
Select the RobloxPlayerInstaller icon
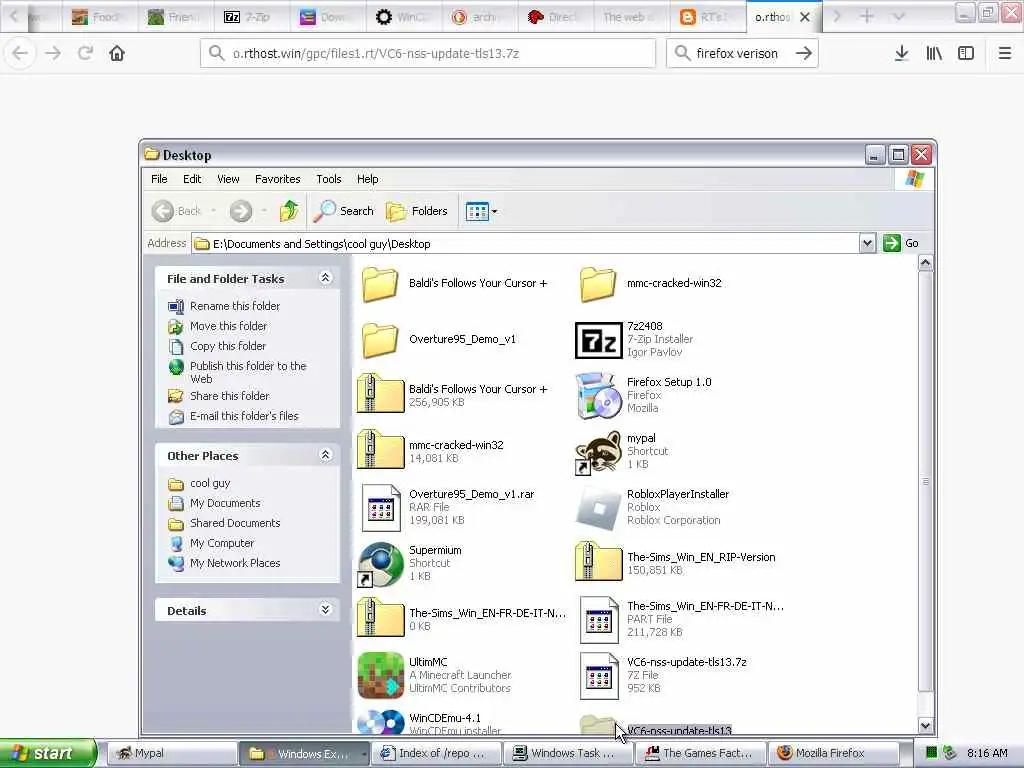click(x=598, y=507)
